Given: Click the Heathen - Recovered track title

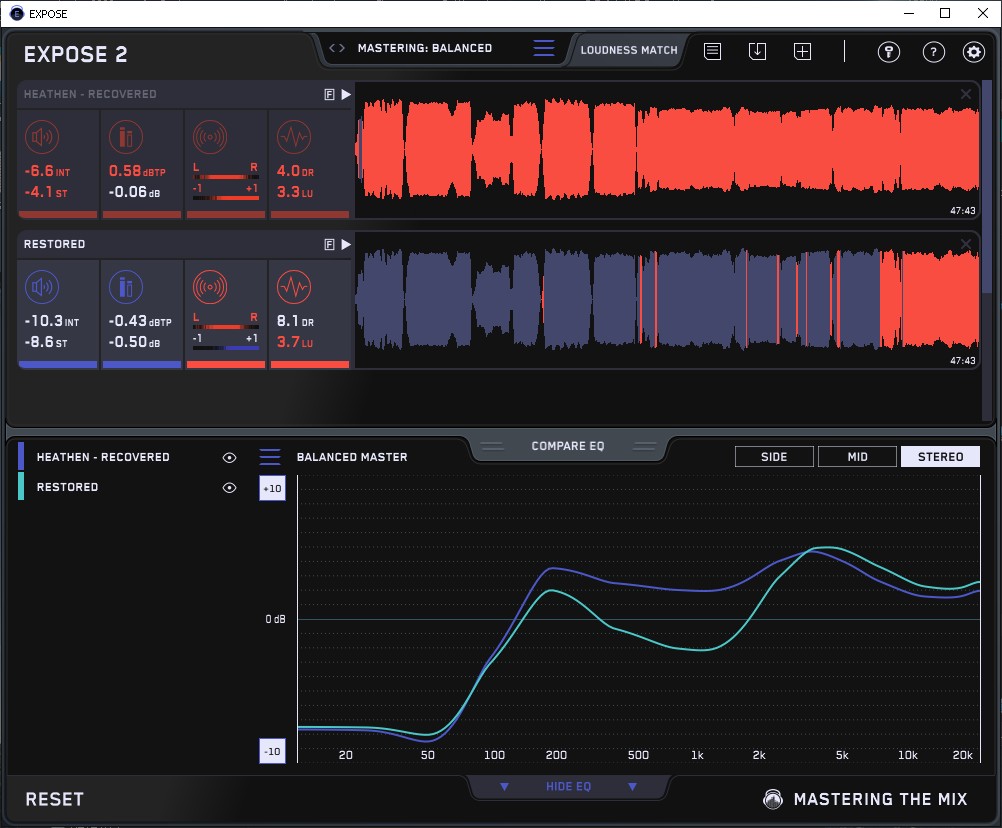Looking at the screenshot, I should tap(90, 95).
